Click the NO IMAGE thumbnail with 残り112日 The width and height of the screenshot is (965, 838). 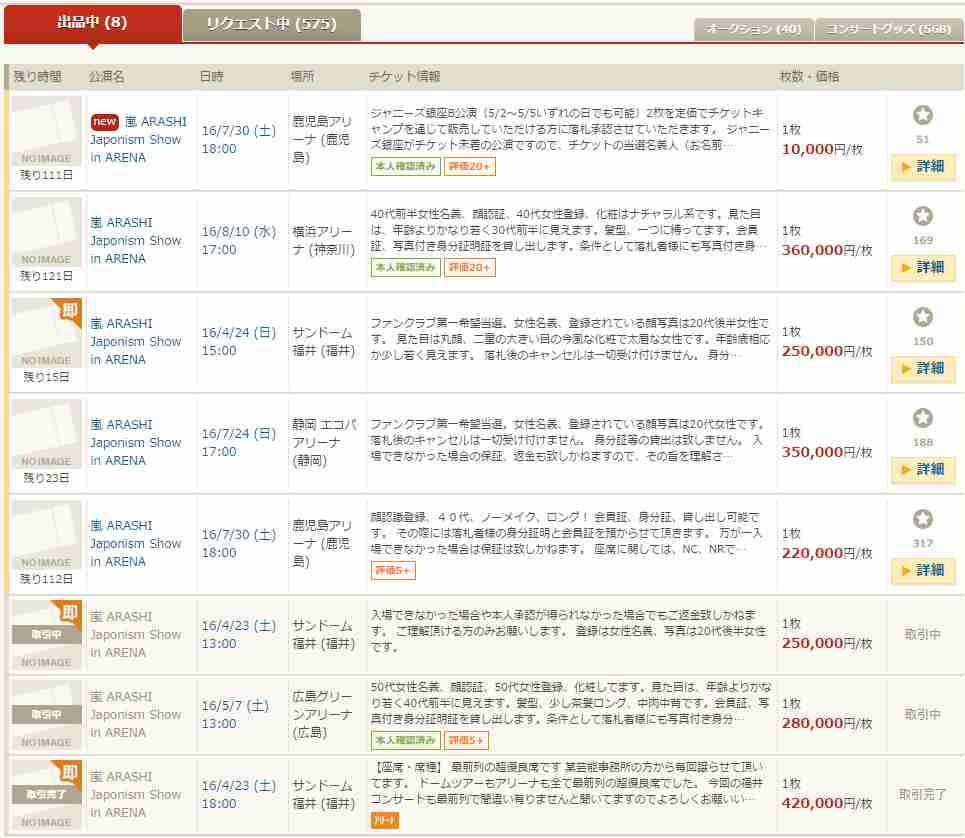(x=46, y=535)
